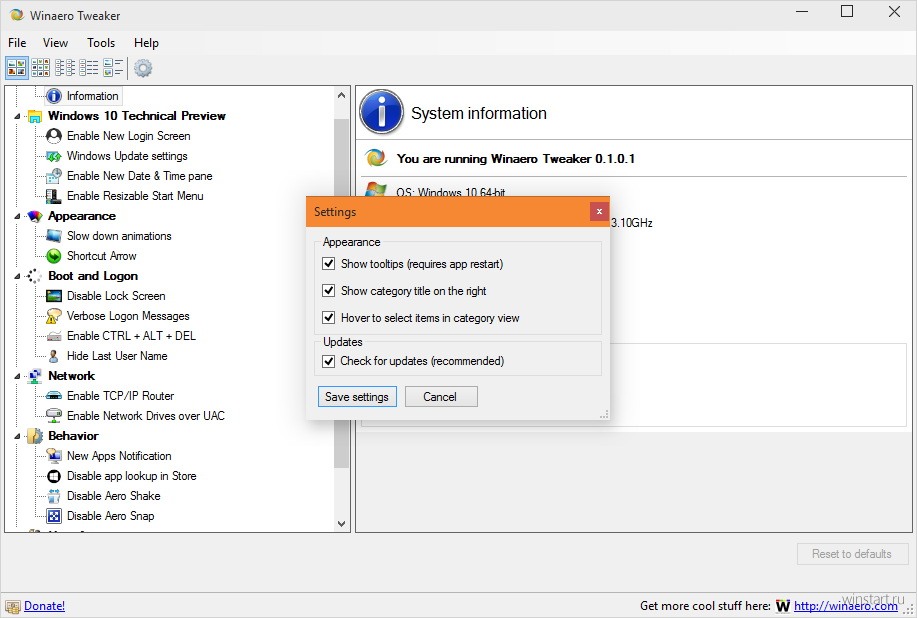Select Enable TCP/IP Router tree item

[x=120, y=396]
